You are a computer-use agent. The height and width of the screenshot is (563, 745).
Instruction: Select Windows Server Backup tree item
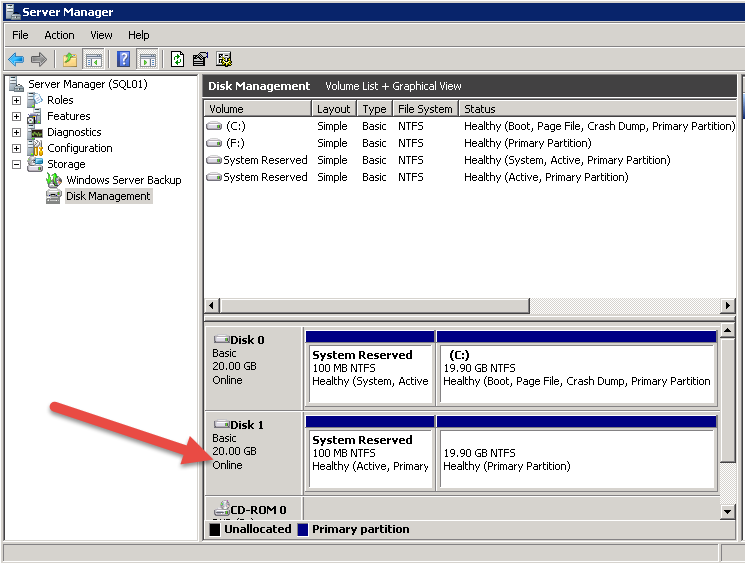click(124, 180)
